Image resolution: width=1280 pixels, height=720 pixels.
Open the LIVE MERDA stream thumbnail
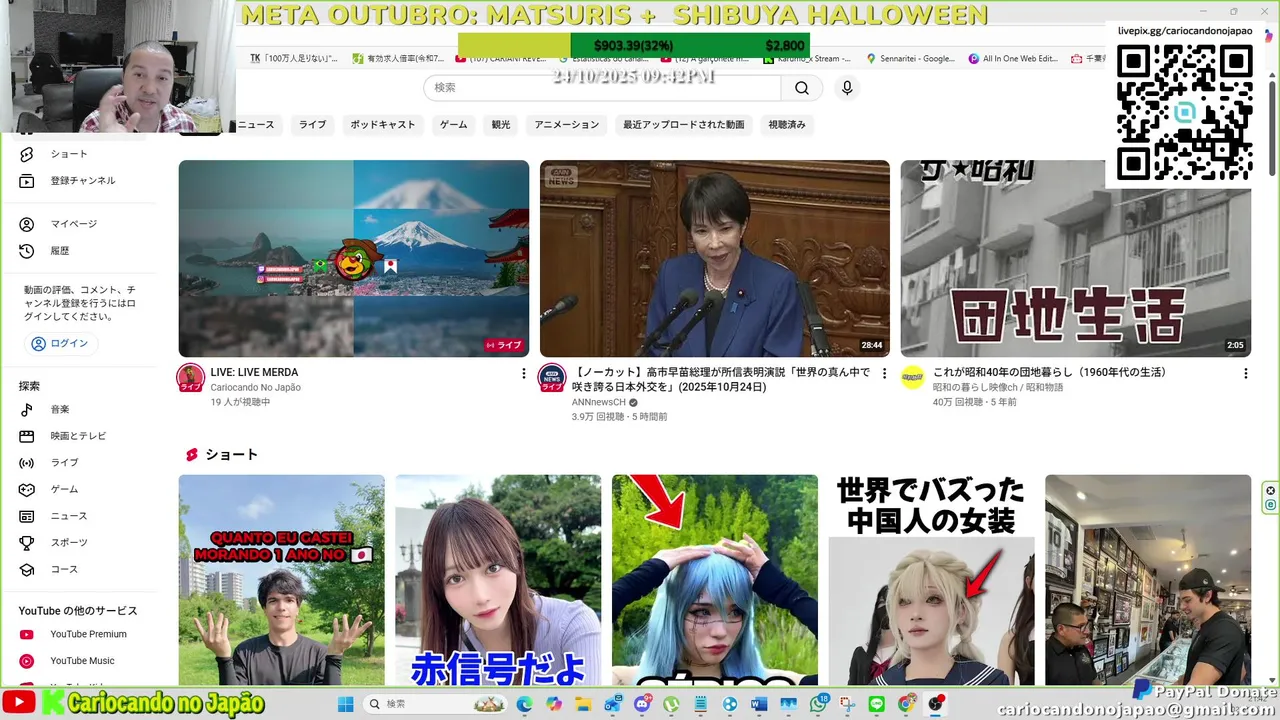tap(354, 258)
